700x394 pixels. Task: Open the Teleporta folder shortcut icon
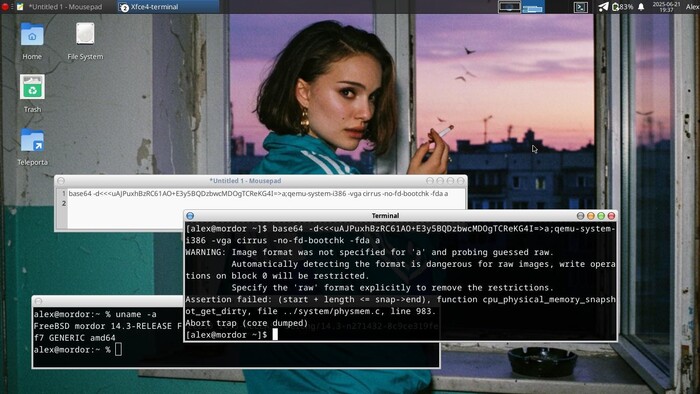pos(32,147)
